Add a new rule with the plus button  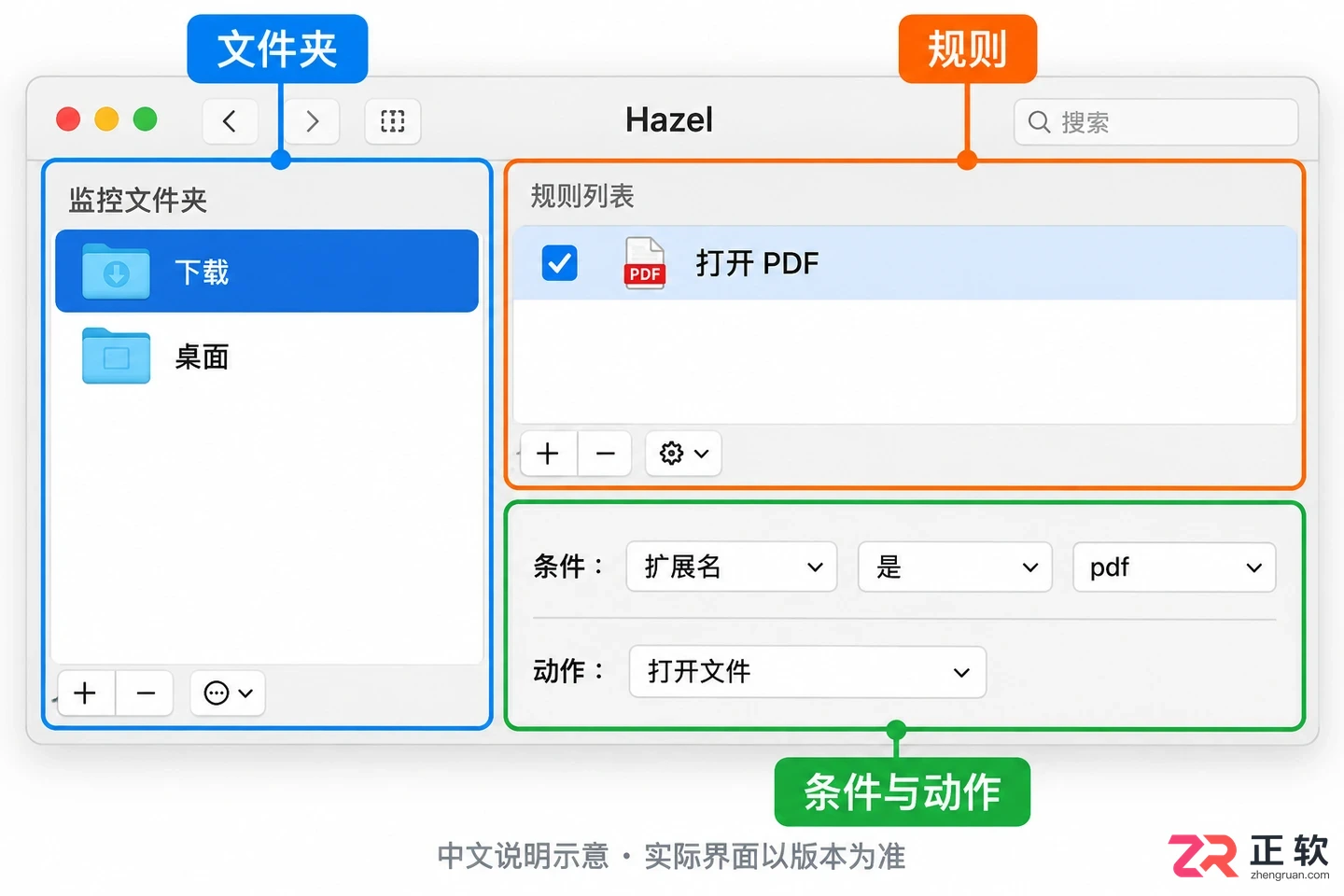[548, 454]
